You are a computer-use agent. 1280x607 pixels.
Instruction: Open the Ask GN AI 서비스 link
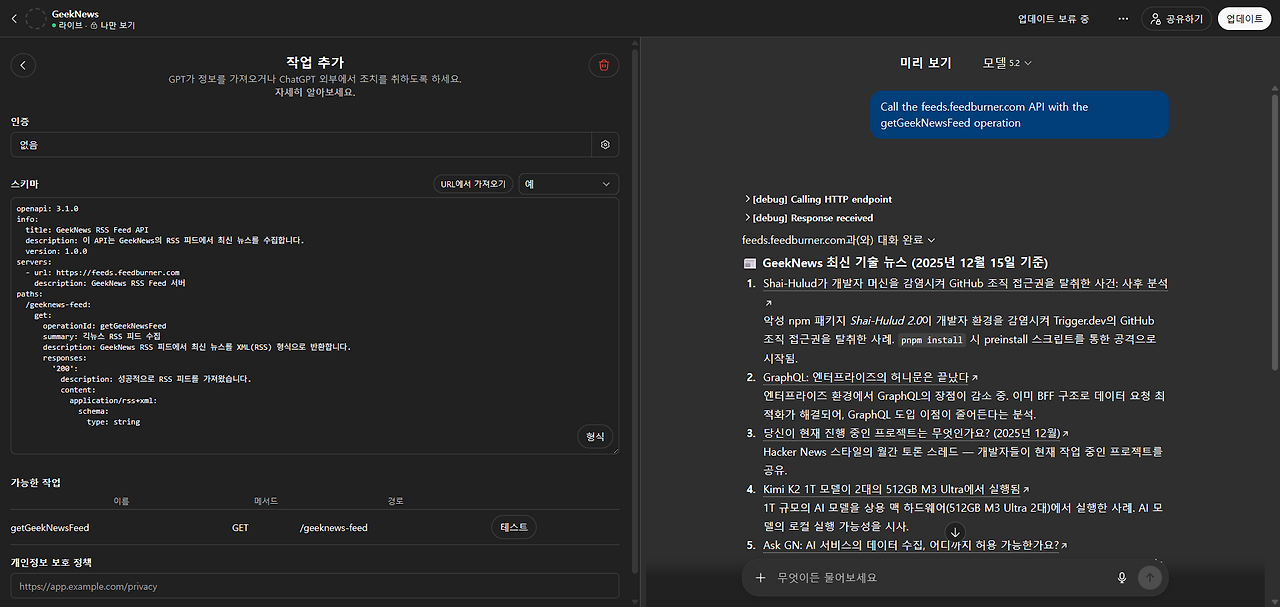coord(916,545)
